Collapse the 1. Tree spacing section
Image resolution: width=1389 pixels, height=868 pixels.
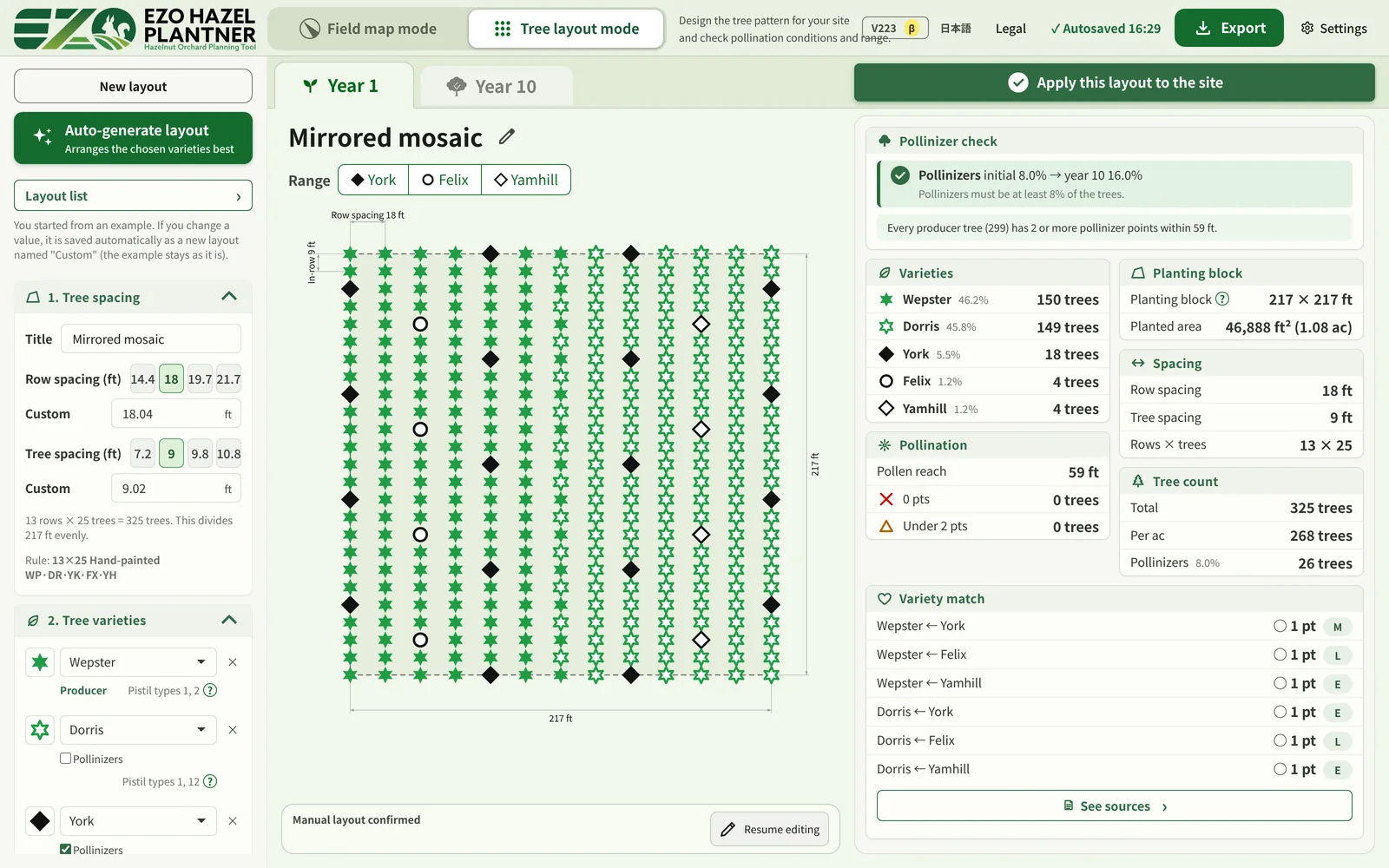(229, 297)
